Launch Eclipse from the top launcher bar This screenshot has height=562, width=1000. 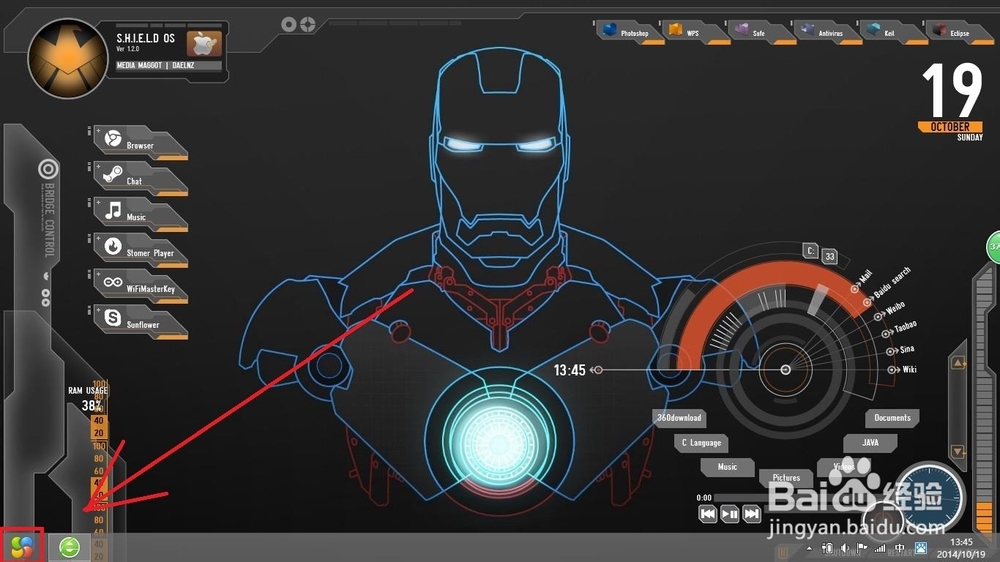point(959,32)
